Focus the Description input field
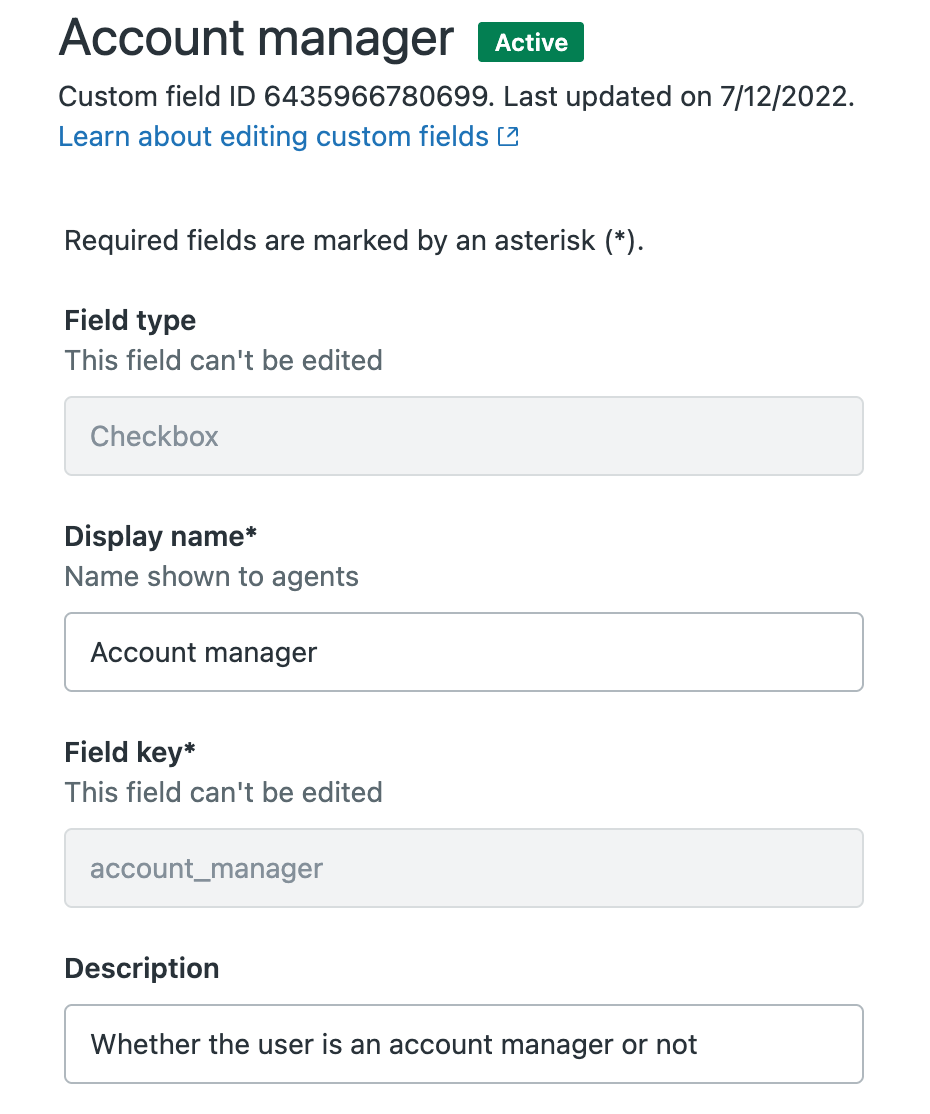The width and height of the screenshot is (930, 1114). [464, 1044]
